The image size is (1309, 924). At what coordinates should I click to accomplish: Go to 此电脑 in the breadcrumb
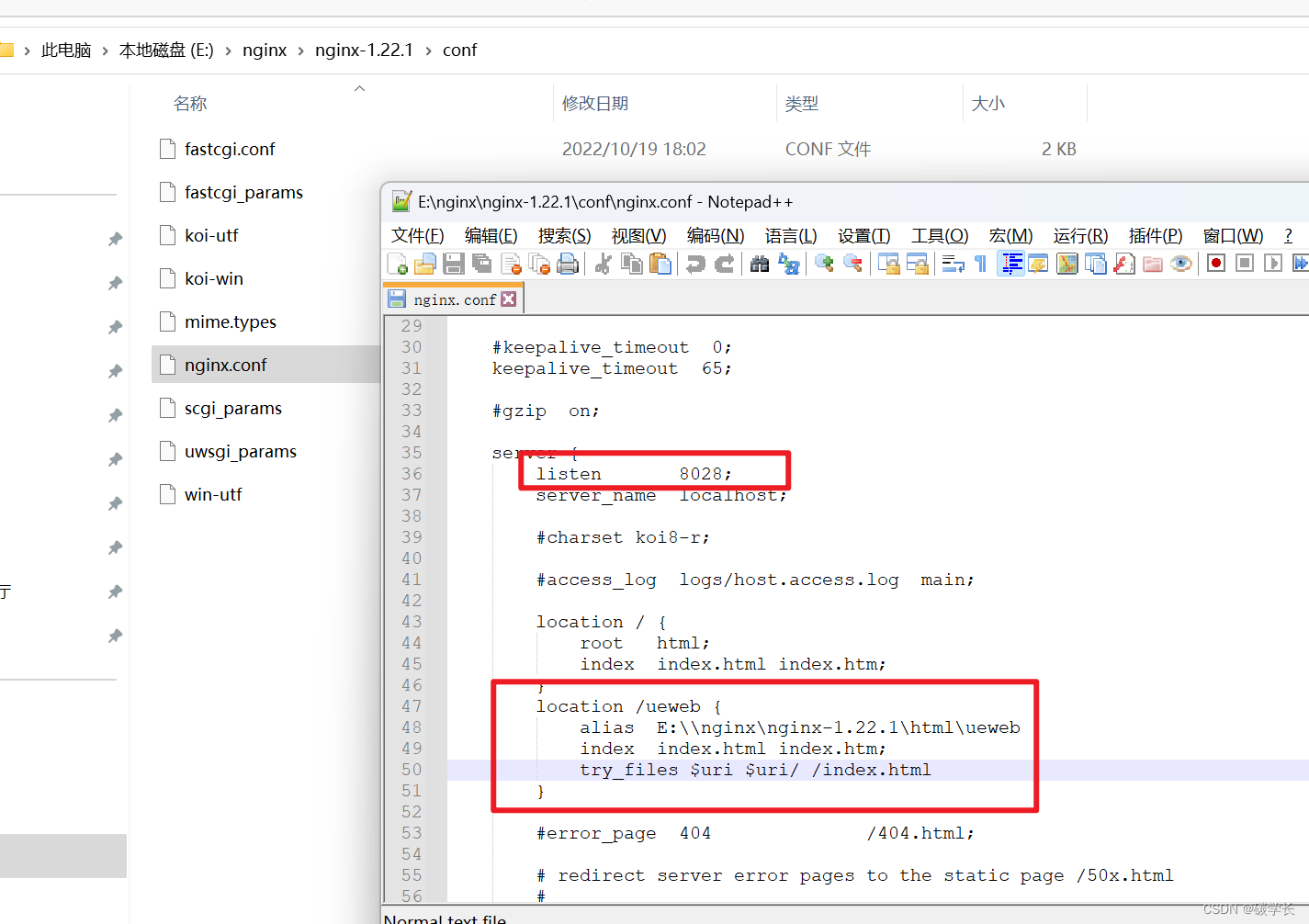tap(66, 51)
